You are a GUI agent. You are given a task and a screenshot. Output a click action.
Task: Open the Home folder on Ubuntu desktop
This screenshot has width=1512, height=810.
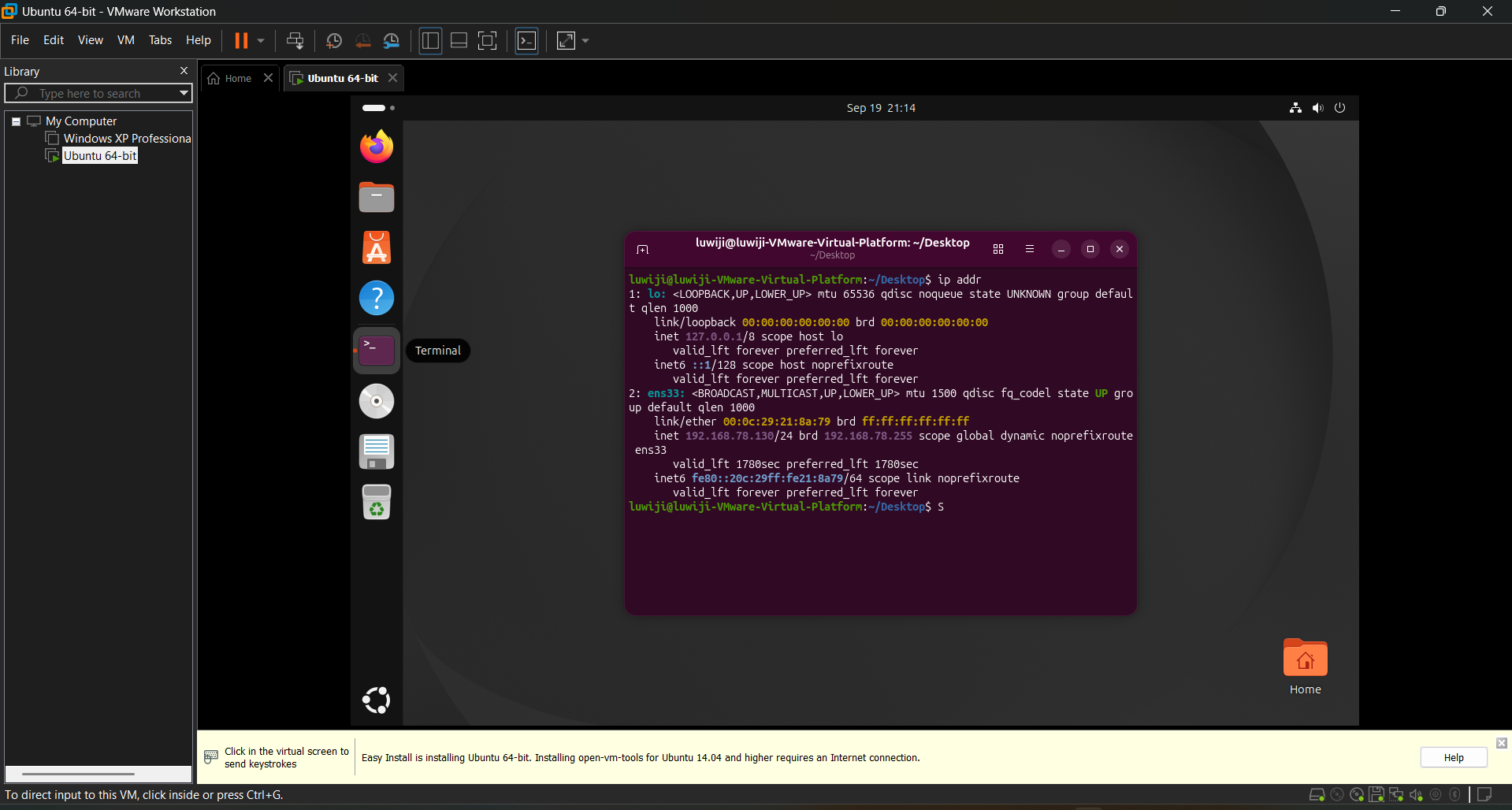click(x=1306, y=667)
